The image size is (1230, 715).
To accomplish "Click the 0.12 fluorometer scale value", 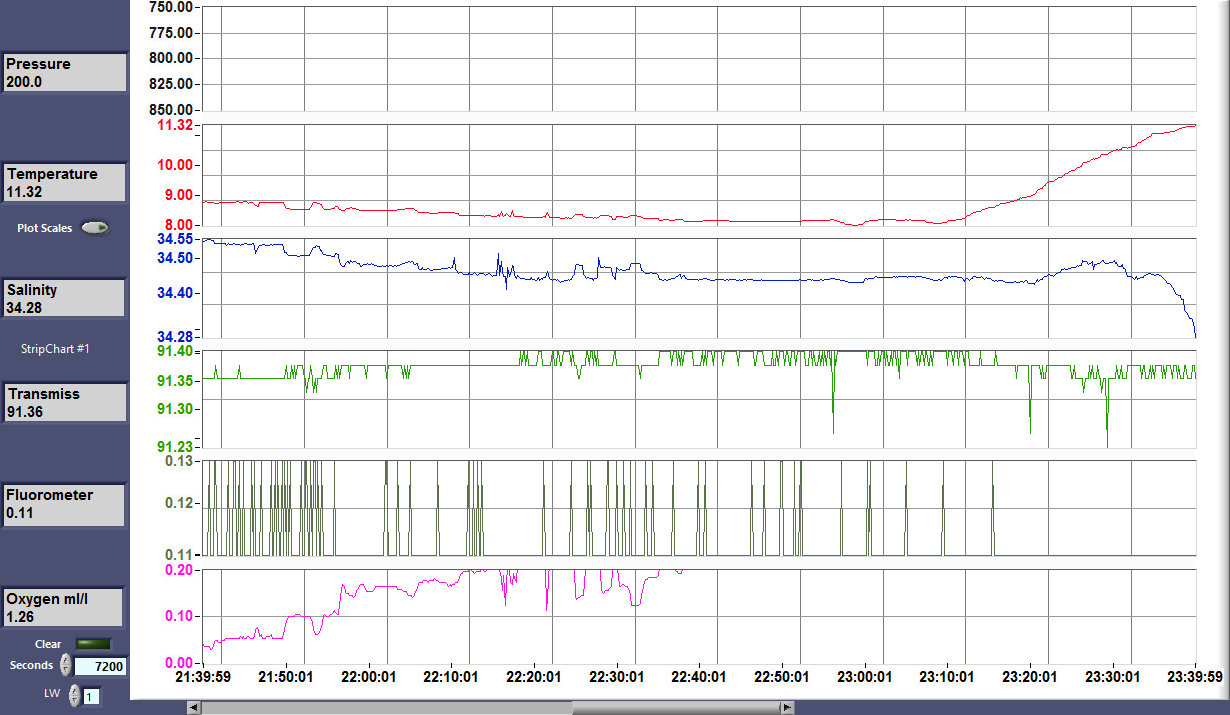I will pos(177,503).
